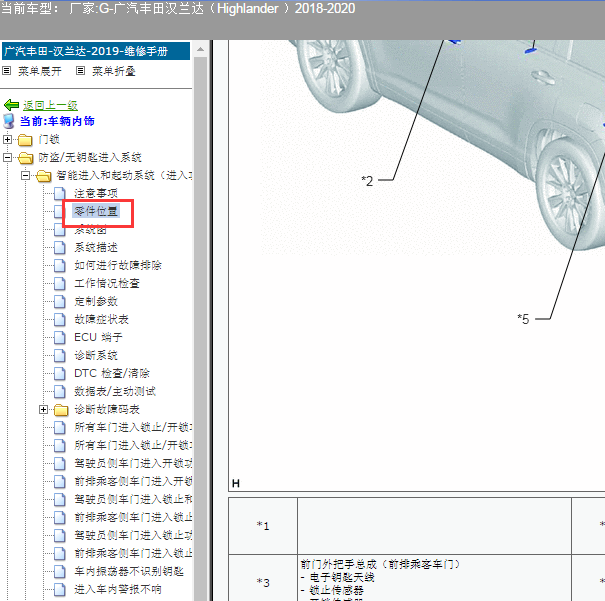Click the document icon beside 注意事项
The width and height of the screenshot is (605, 601).
(59, 193)
